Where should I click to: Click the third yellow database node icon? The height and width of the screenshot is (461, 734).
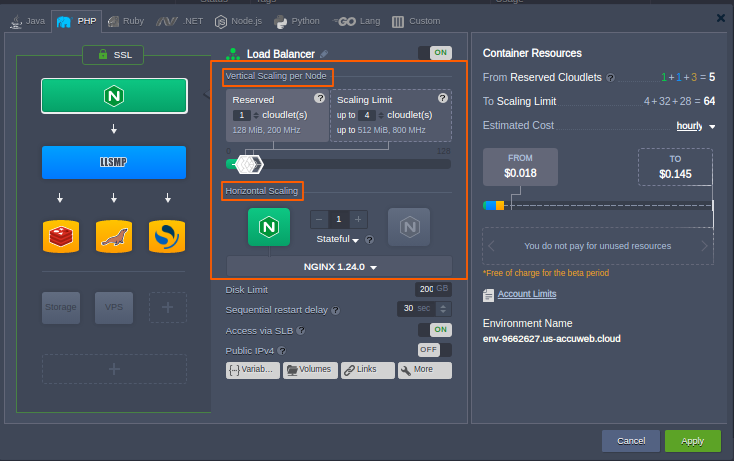167,236
